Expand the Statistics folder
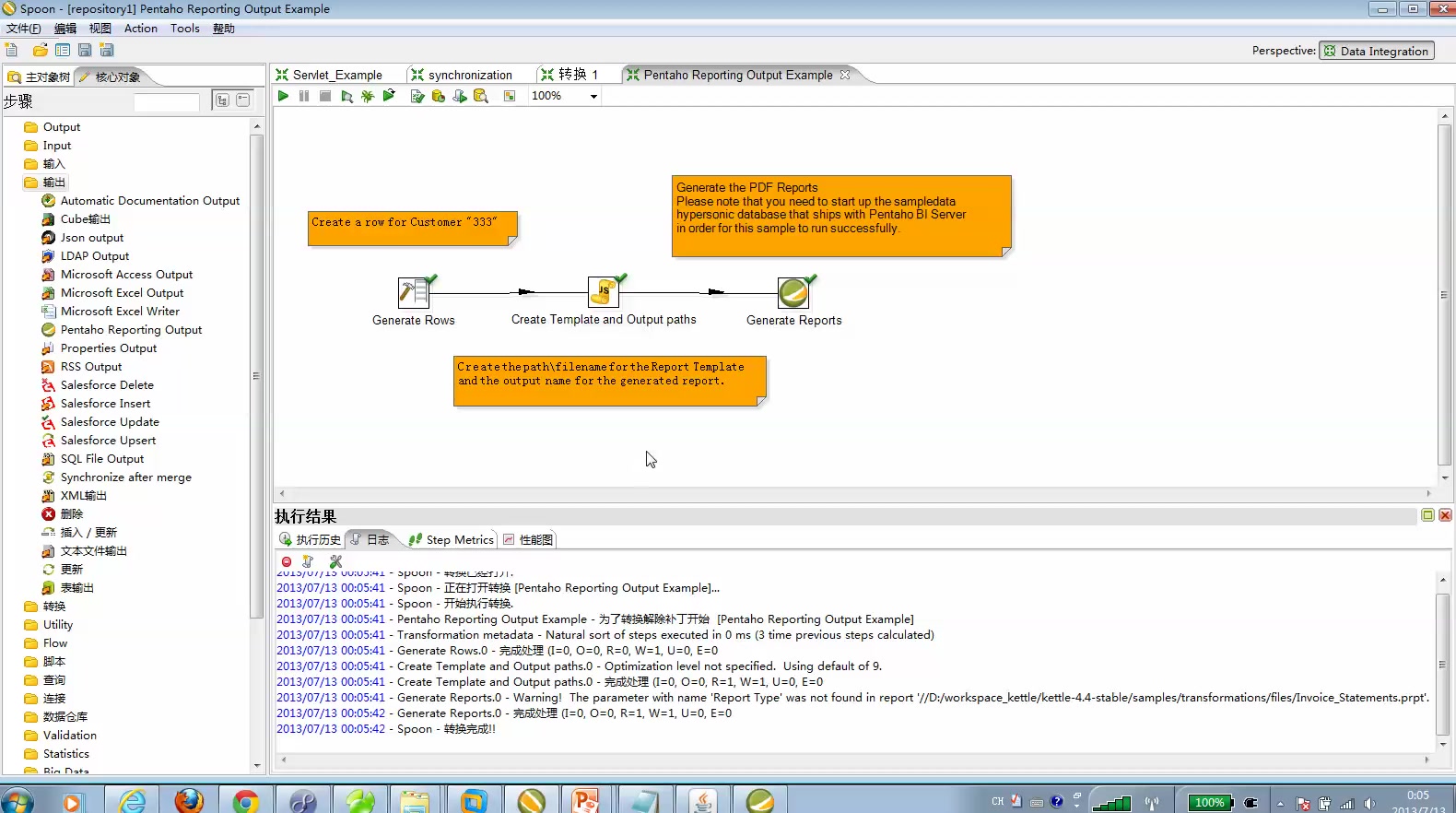The width and height of the screenshot is (1456, 813). [x=57, y=754]
